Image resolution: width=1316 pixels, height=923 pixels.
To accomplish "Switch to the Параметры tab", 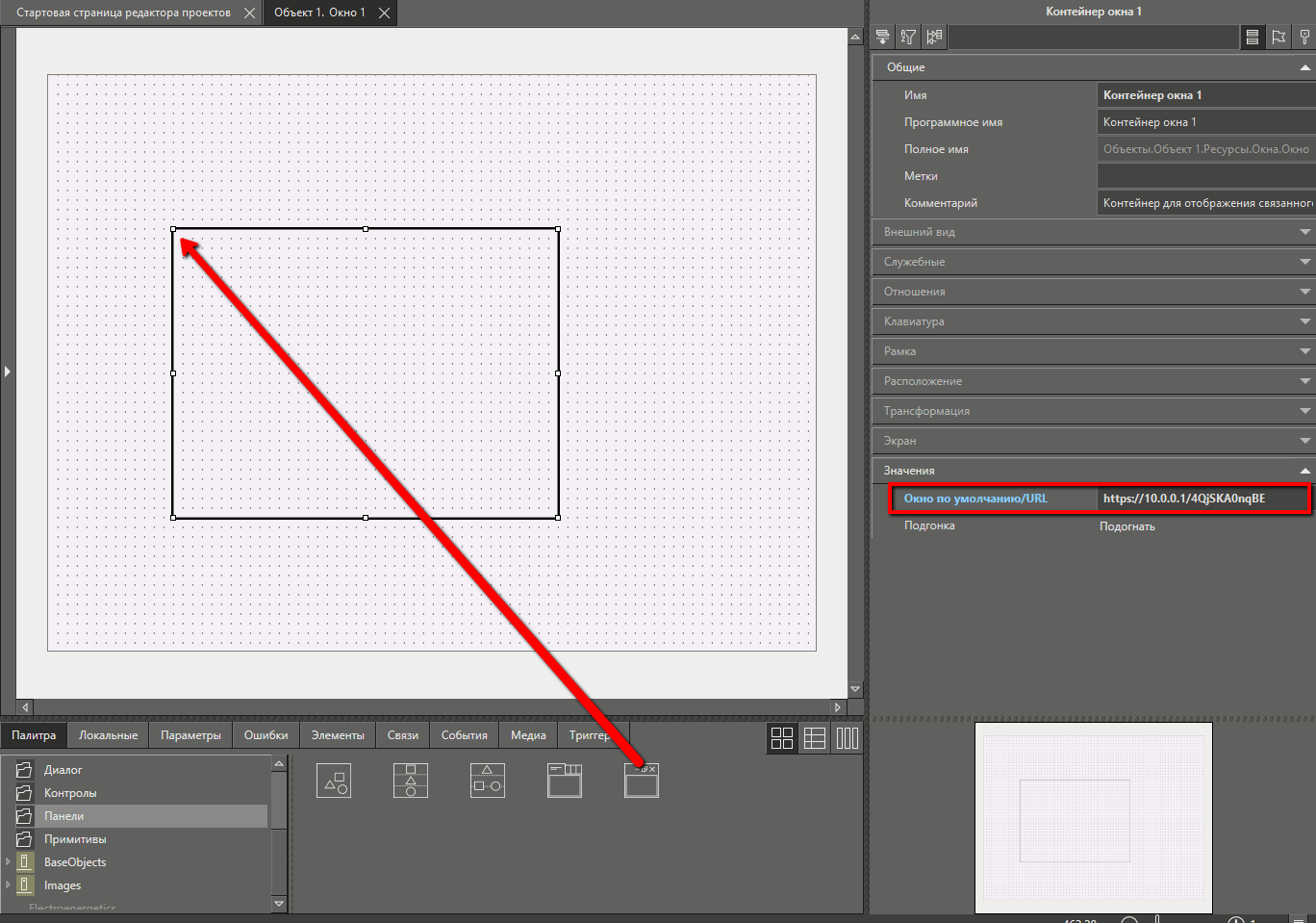I will tap(190, 735).
